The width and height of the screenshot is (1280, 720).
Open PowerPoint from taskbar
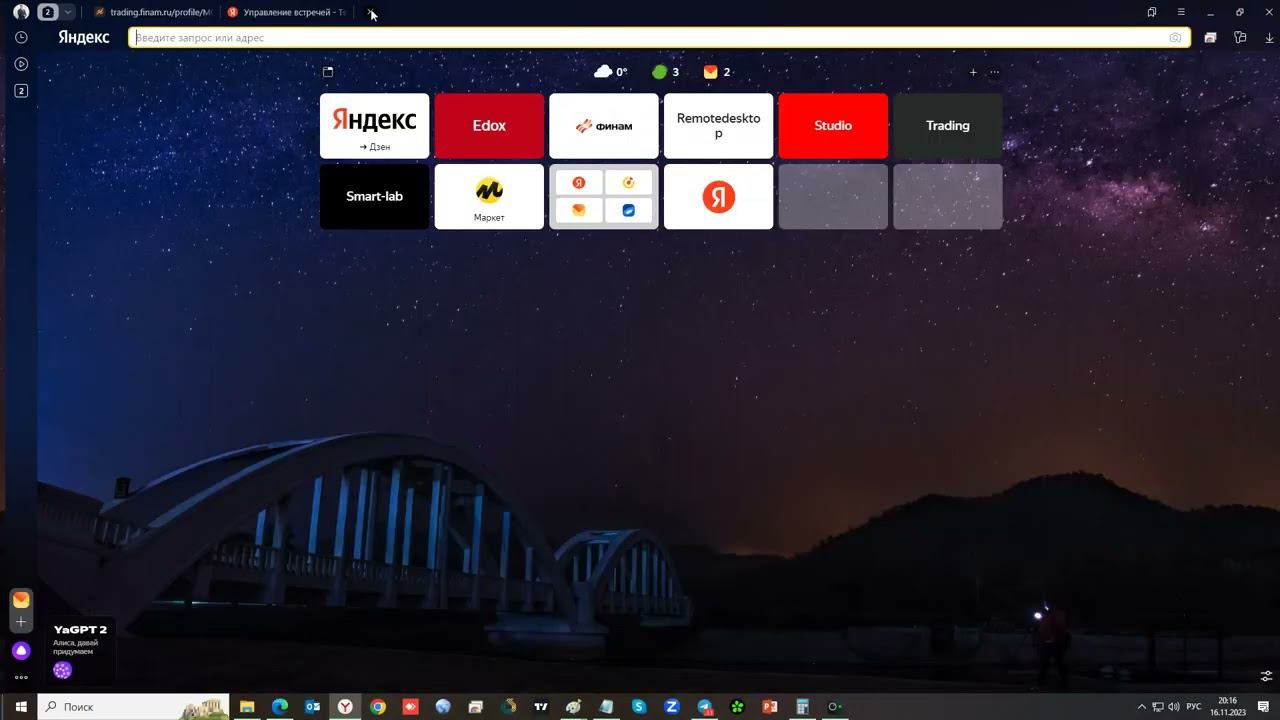tap(769, 707)
